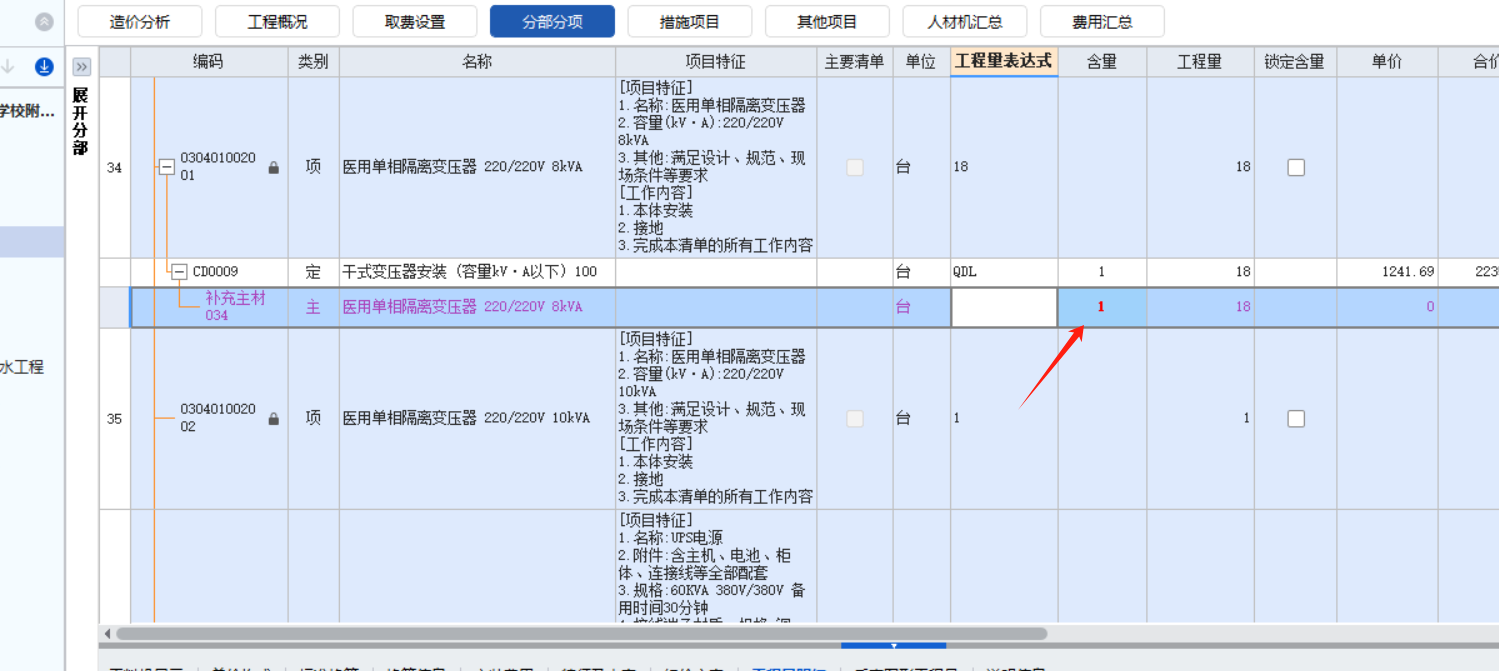Click the active 含量 cell showing value 1

click(x=1100, y=307)
